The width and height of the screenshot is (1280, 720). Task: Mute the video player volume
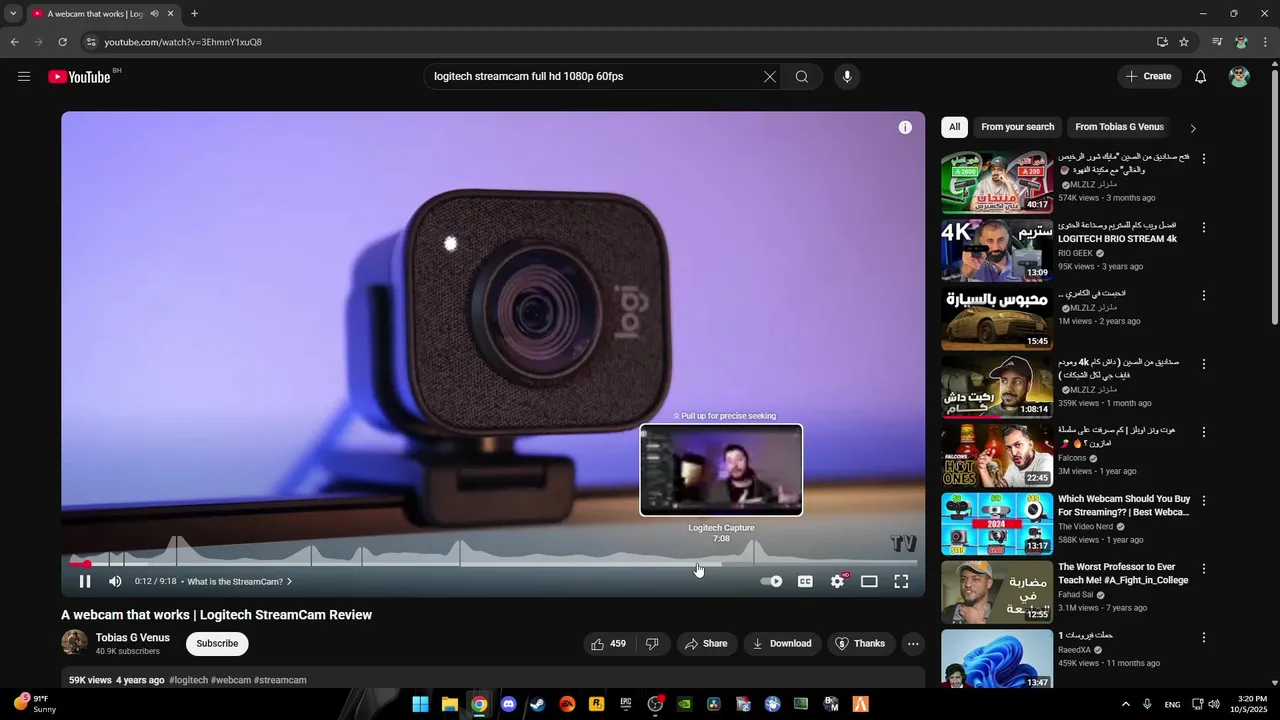[115, 581]
